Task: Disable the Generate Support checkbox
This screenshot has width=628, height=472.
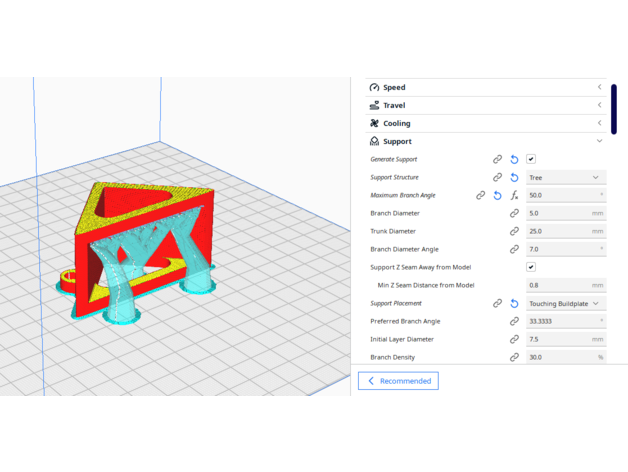Action: tap(531, 159)
